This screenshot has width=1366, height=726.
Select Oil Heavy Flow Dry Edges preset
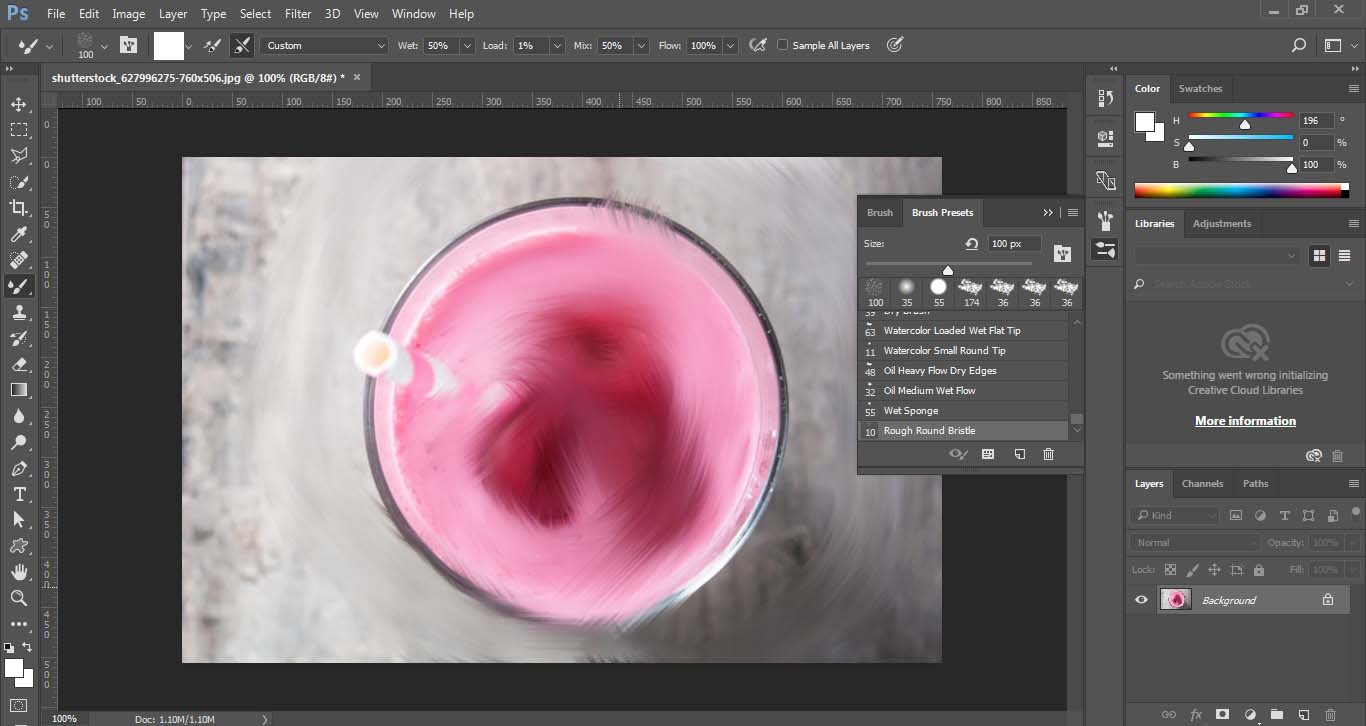click(964, 371)
